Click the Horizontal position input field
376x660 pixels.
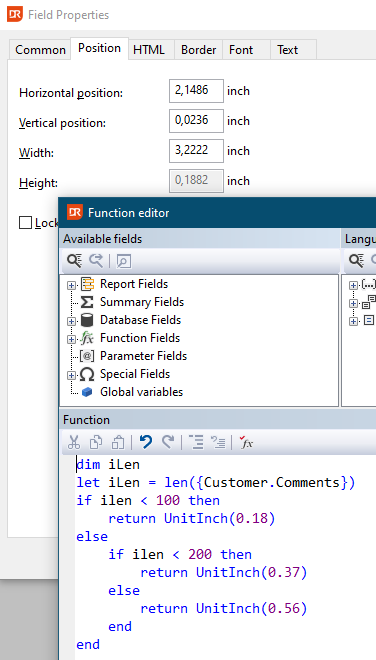tap(196, 90)
